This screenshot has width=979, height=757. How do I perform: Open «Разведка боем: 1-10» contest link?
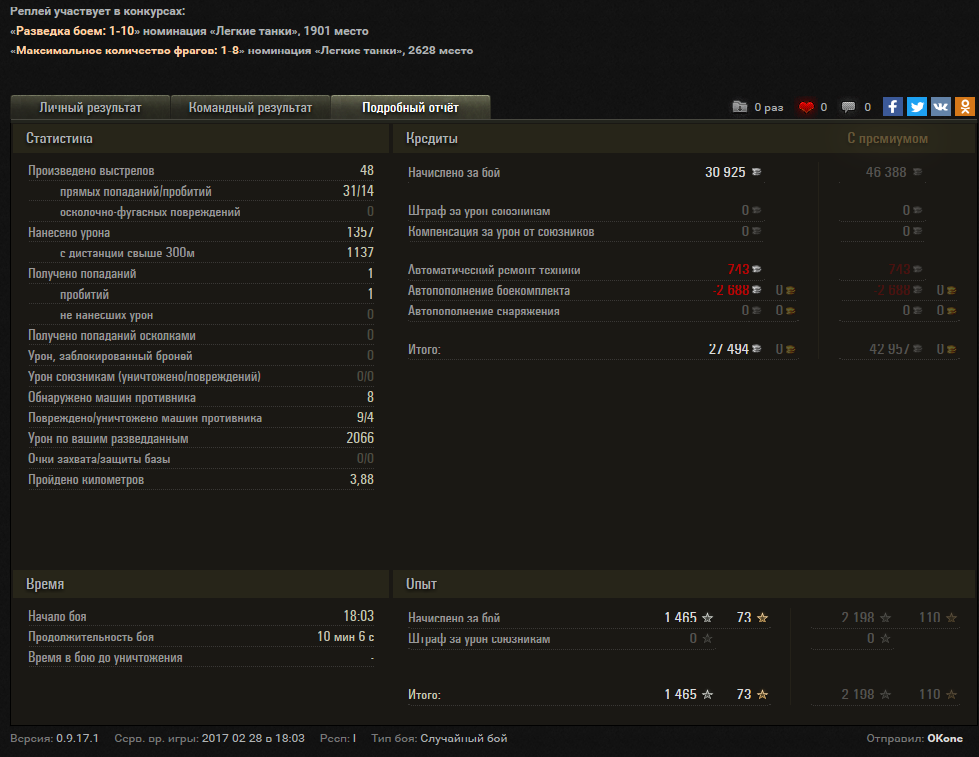coord(74,31)
